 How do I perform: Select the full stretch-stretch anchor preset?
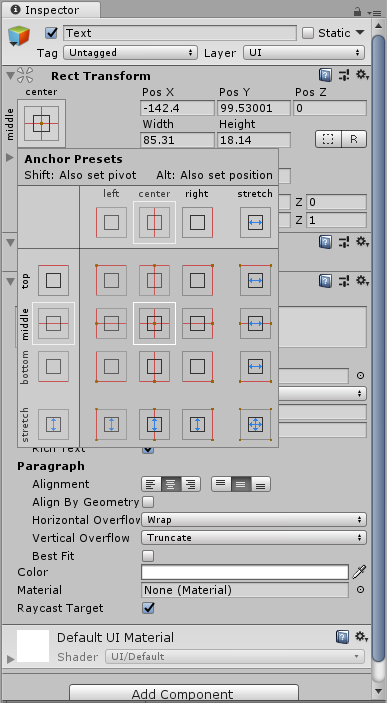pyautogui.click(x=255, y=424)
